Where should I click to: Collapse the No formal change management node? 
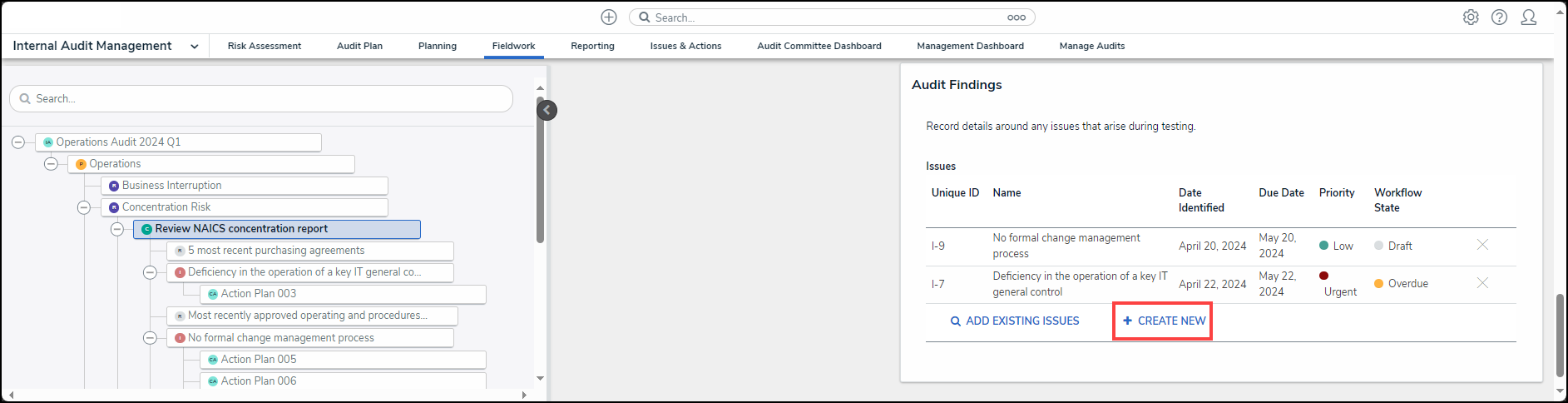click(x=150, y=338)
